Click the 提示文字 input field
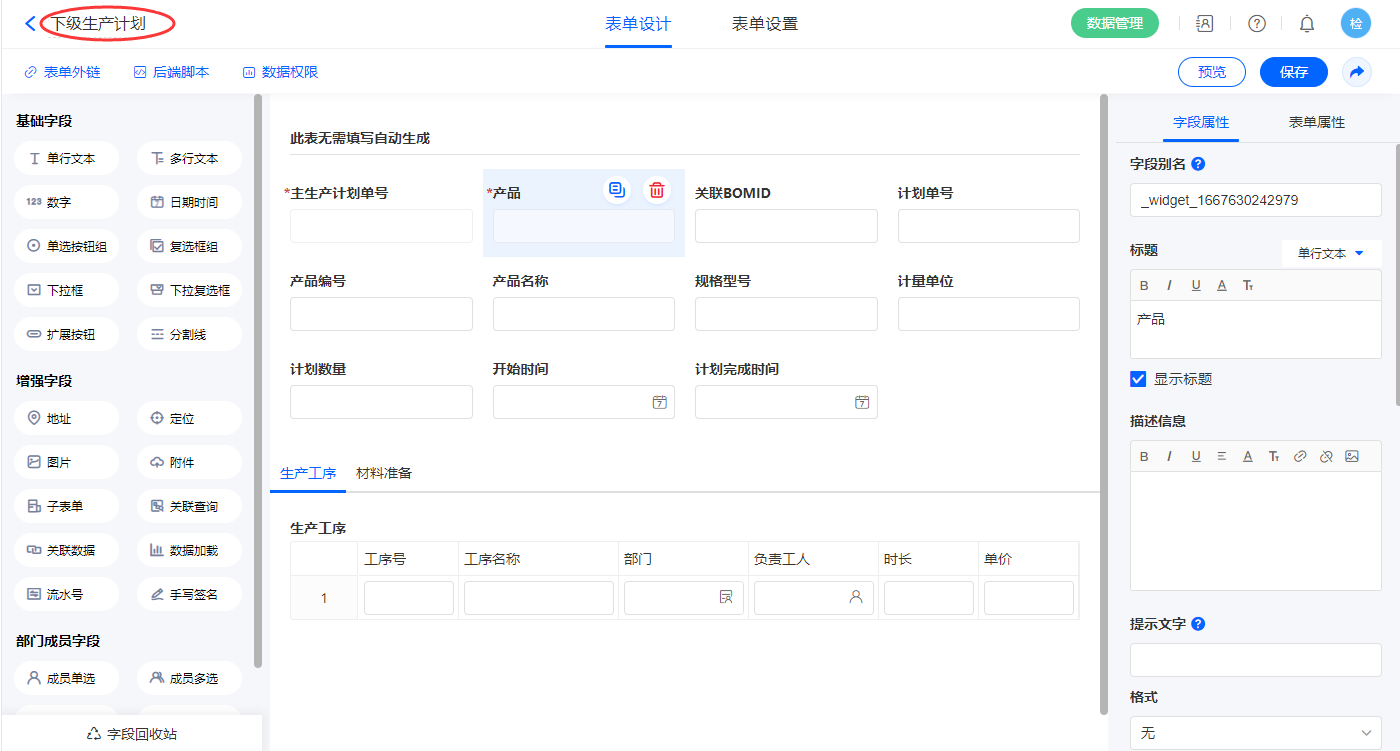The width and height of the screenshot is (1400, 751). (1255, 660)
